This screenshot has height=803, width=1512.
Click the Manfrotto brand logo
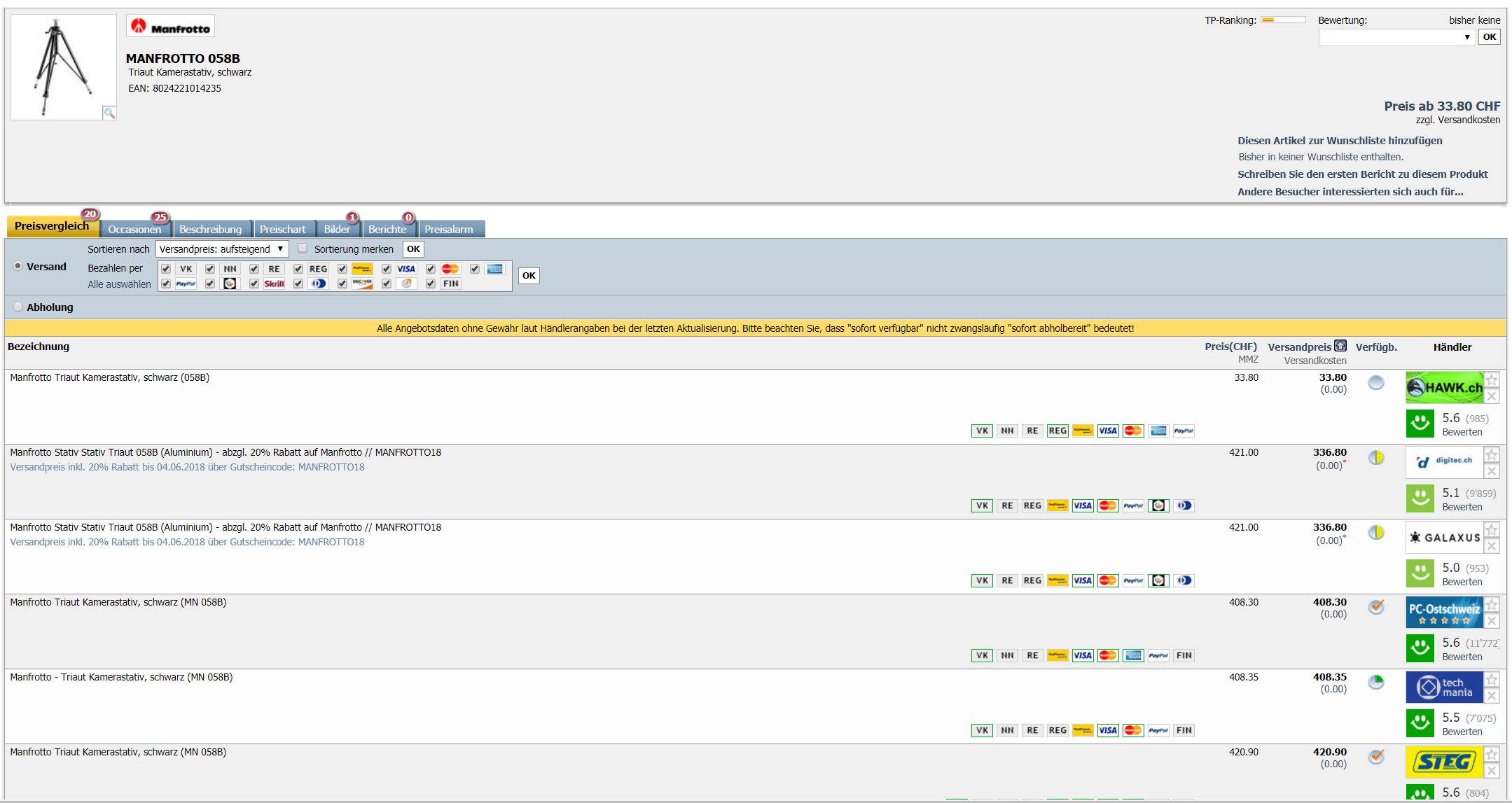(x=170, y=27)
